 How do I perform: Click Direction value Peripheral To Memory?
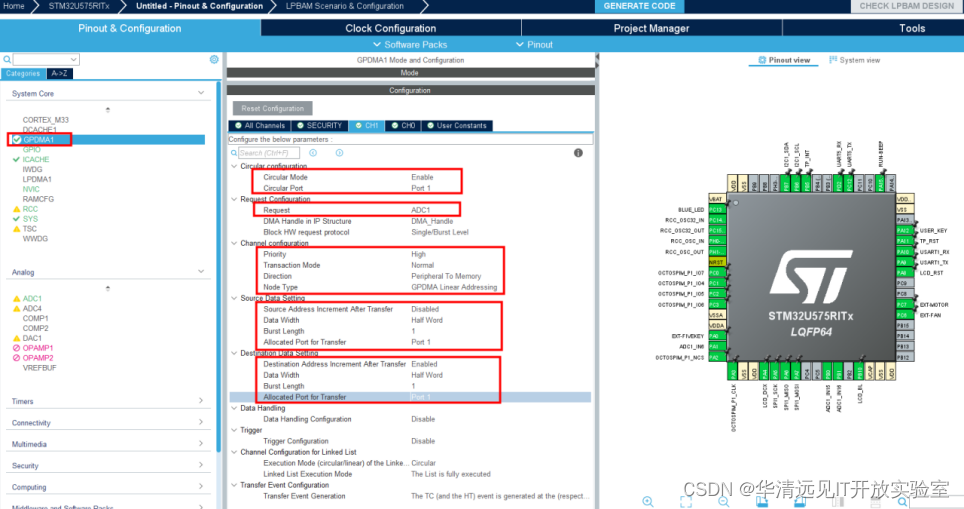(446, 276)
